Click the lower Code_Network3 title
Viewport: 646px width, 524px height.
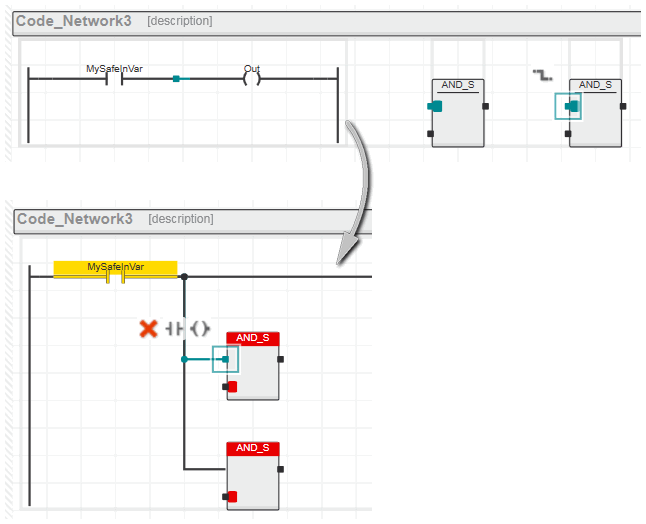tap(75, 219)
